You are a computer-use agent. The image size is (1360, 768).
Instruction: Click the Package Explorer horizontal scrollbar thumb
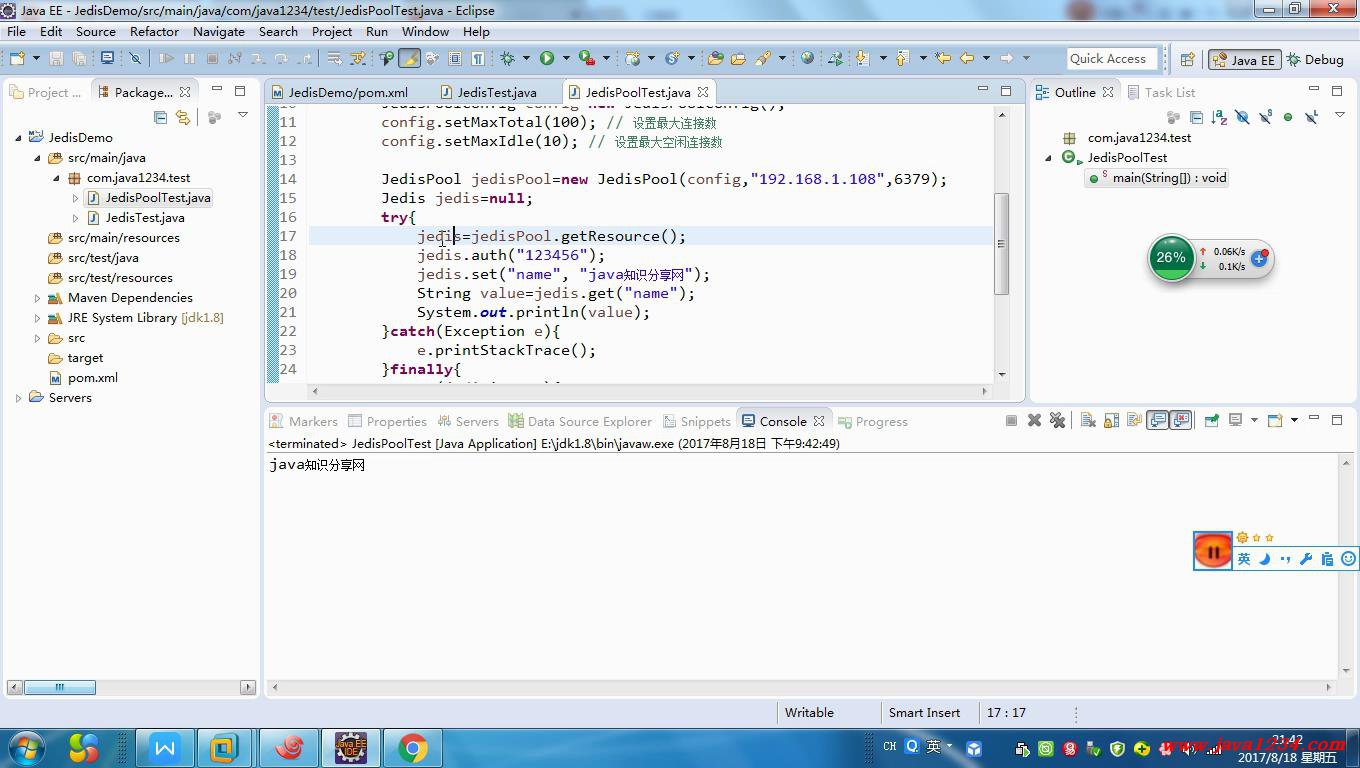(60, 687)
